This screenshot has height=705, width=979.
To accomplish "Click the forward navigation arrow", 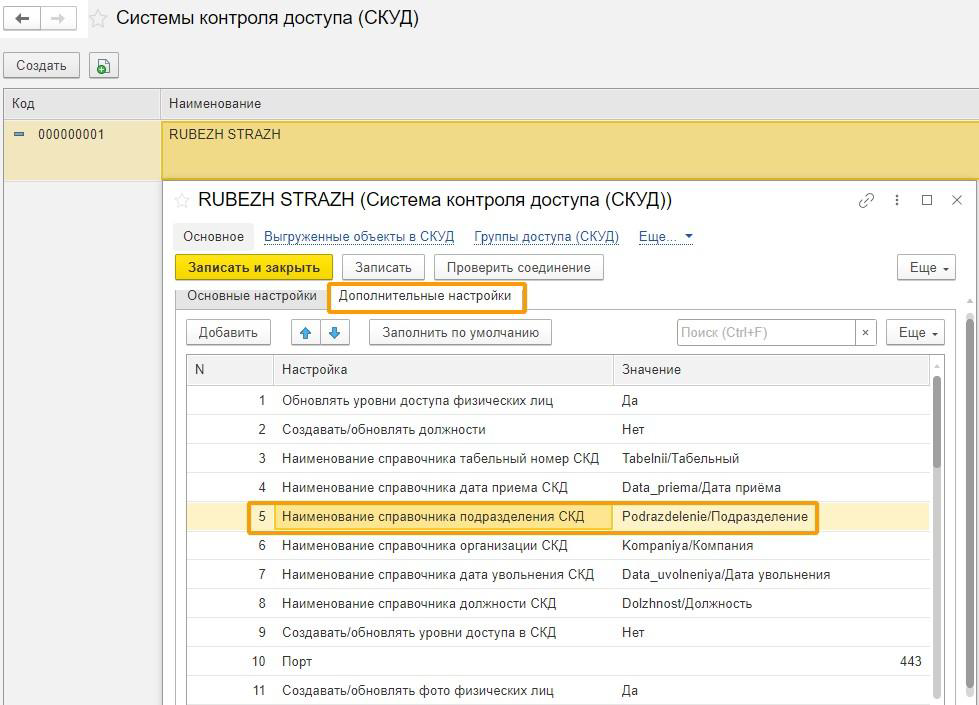I will coord(59,19).
